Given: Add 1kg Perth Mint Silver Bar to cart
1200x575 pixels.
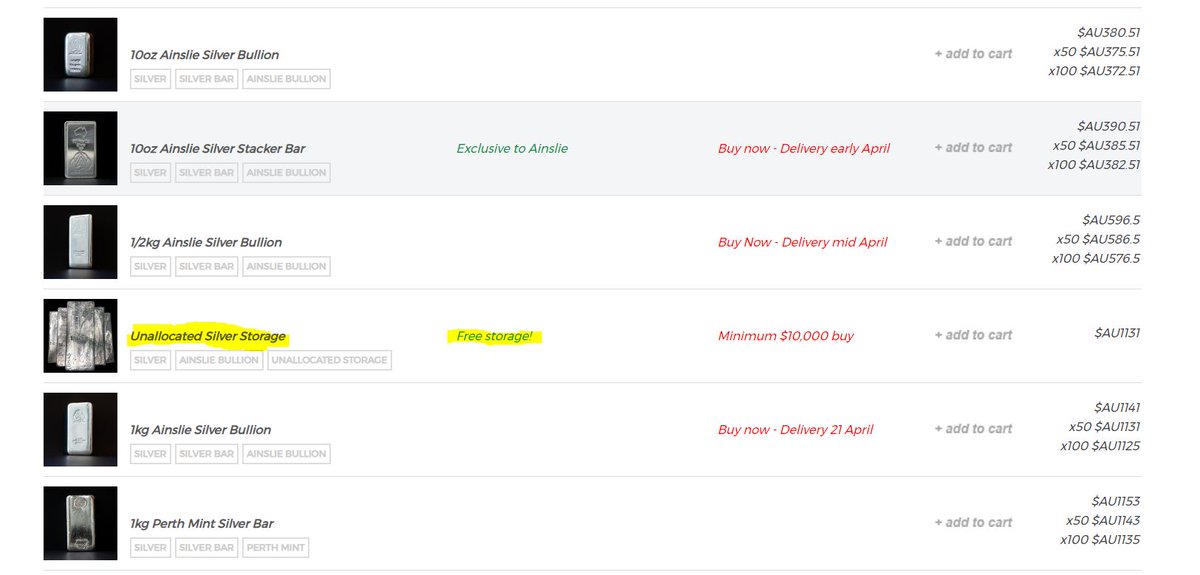Looking at the screenshot, I should pos(973,523).
